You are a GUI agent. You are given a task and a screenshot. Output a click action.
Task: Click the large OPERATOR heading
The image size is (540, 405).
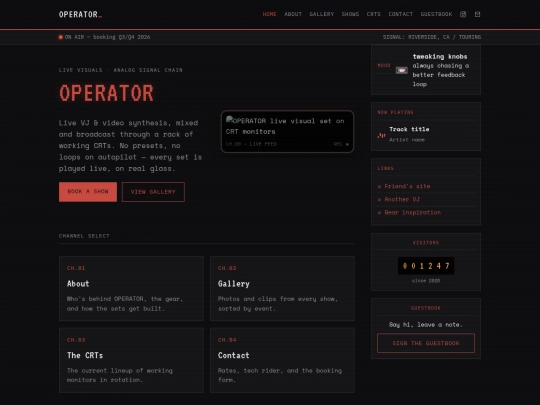coord(106,93)
